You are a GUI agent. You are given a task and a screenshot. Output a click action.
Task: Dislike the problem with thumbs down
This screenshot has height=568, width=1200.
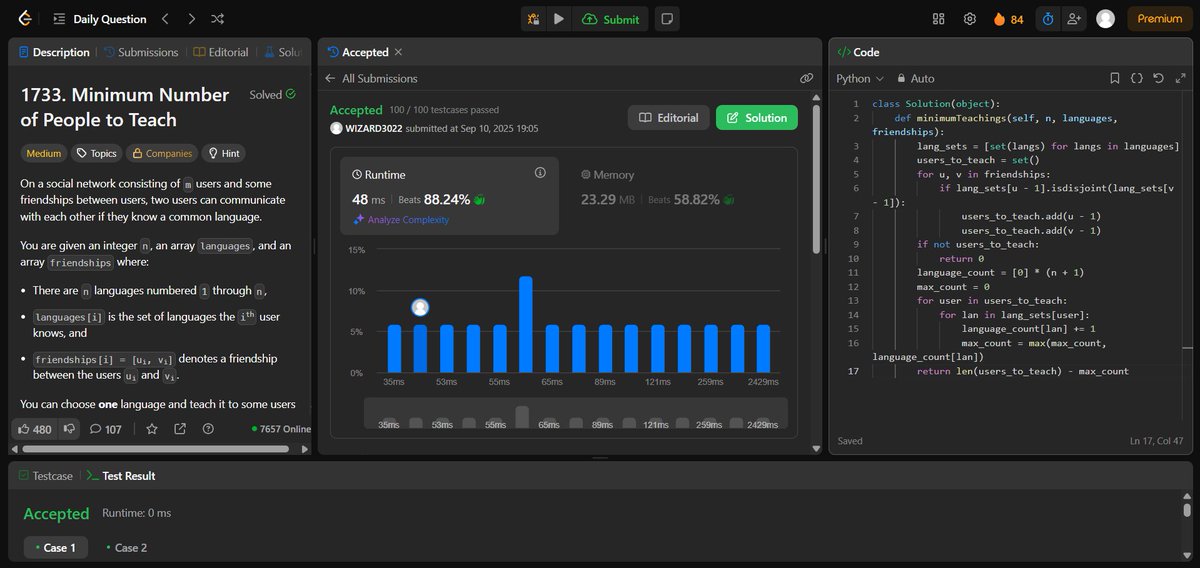coord(69,429)
